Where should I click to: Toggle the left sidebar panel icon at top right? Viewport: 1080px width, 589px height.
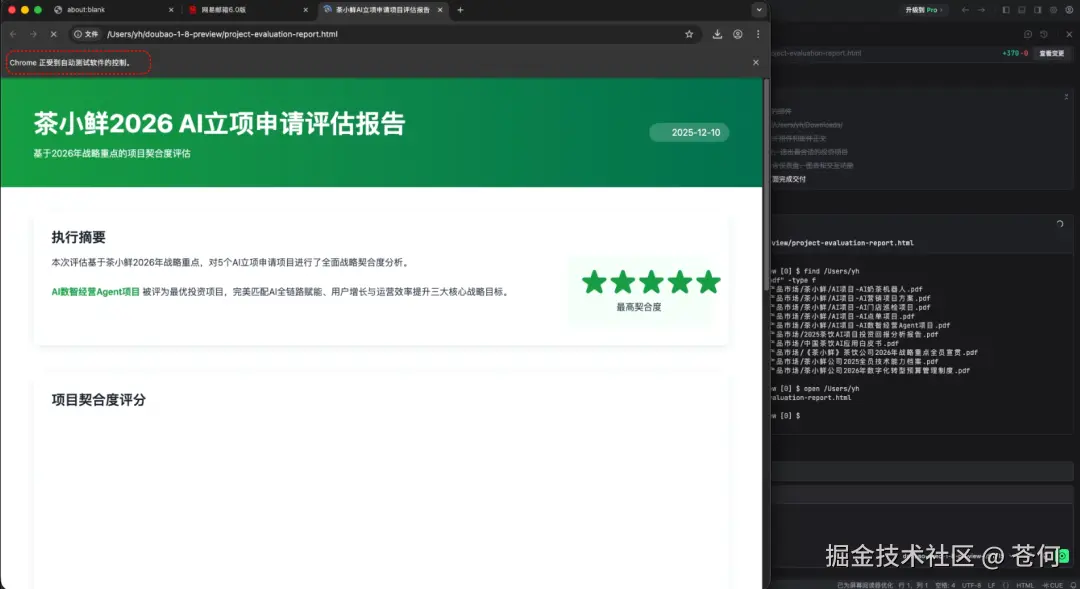pyautogui.click(x=1004, y=9)
